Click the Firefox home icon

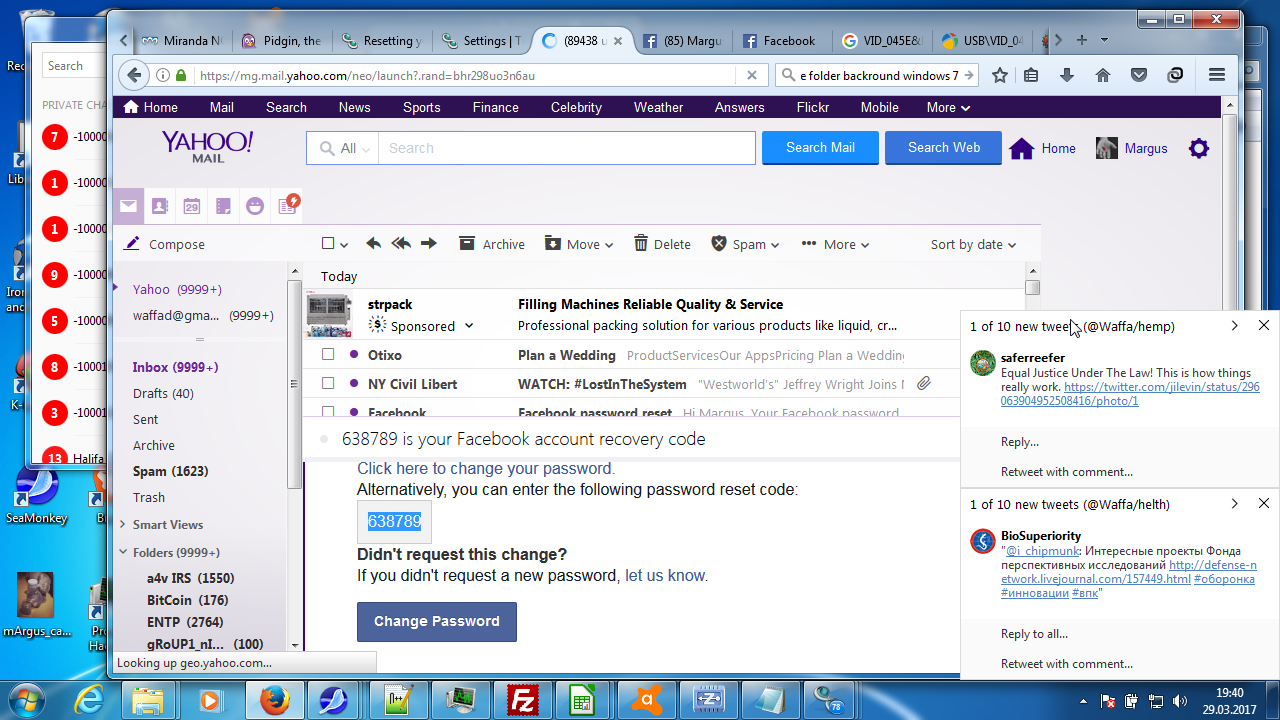(1103, 75)
